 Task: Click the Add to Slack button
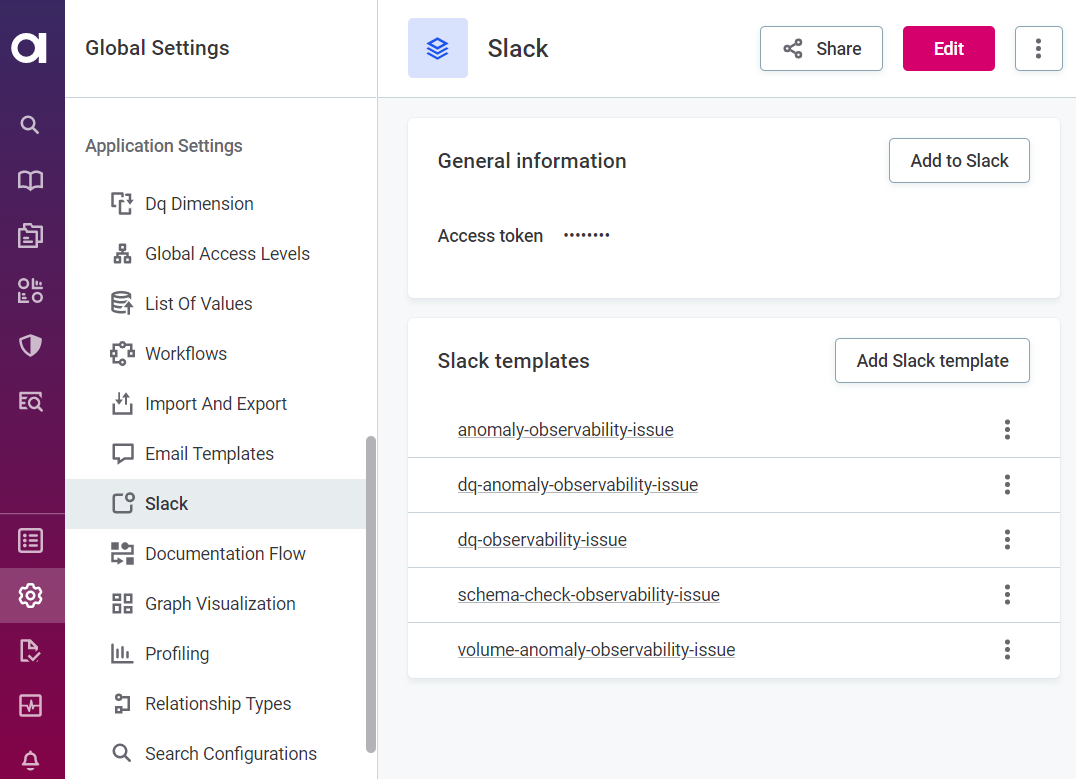point(959,161)
